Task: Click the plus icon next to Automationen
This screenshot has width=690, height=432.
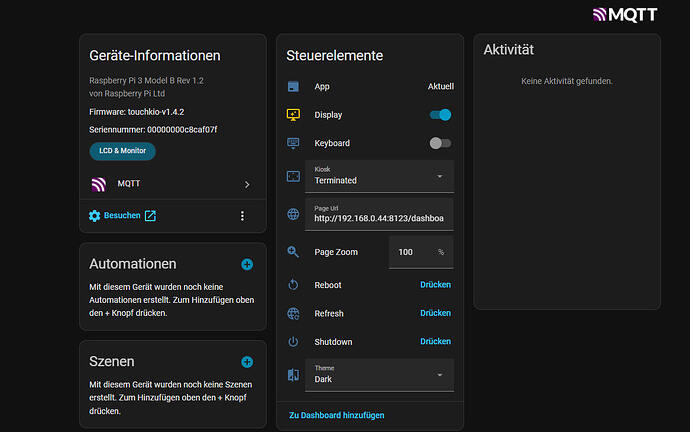Action: (247, 264)
